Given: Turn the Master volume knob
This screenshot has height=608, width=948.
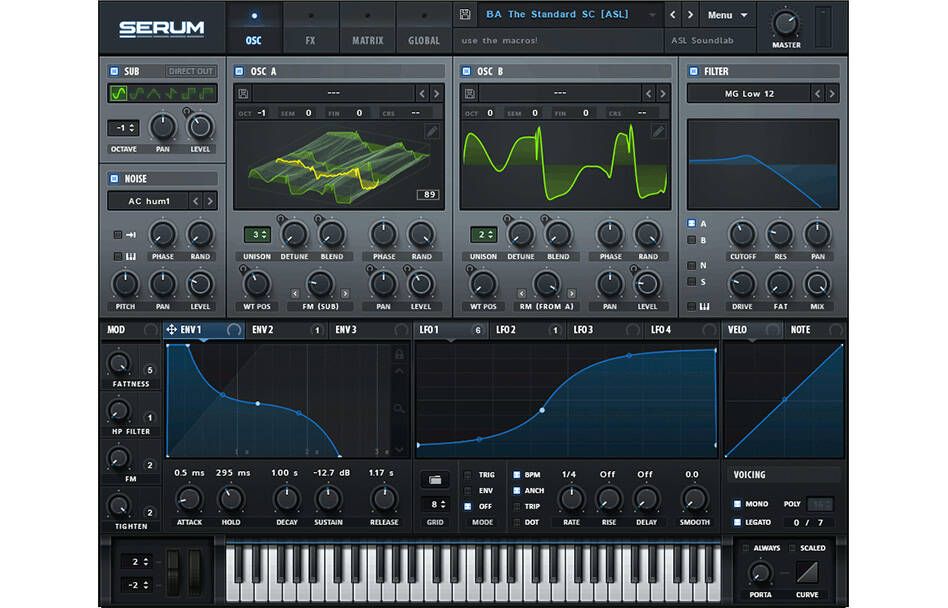Looking at the screenshot, I should click(785, 24).
